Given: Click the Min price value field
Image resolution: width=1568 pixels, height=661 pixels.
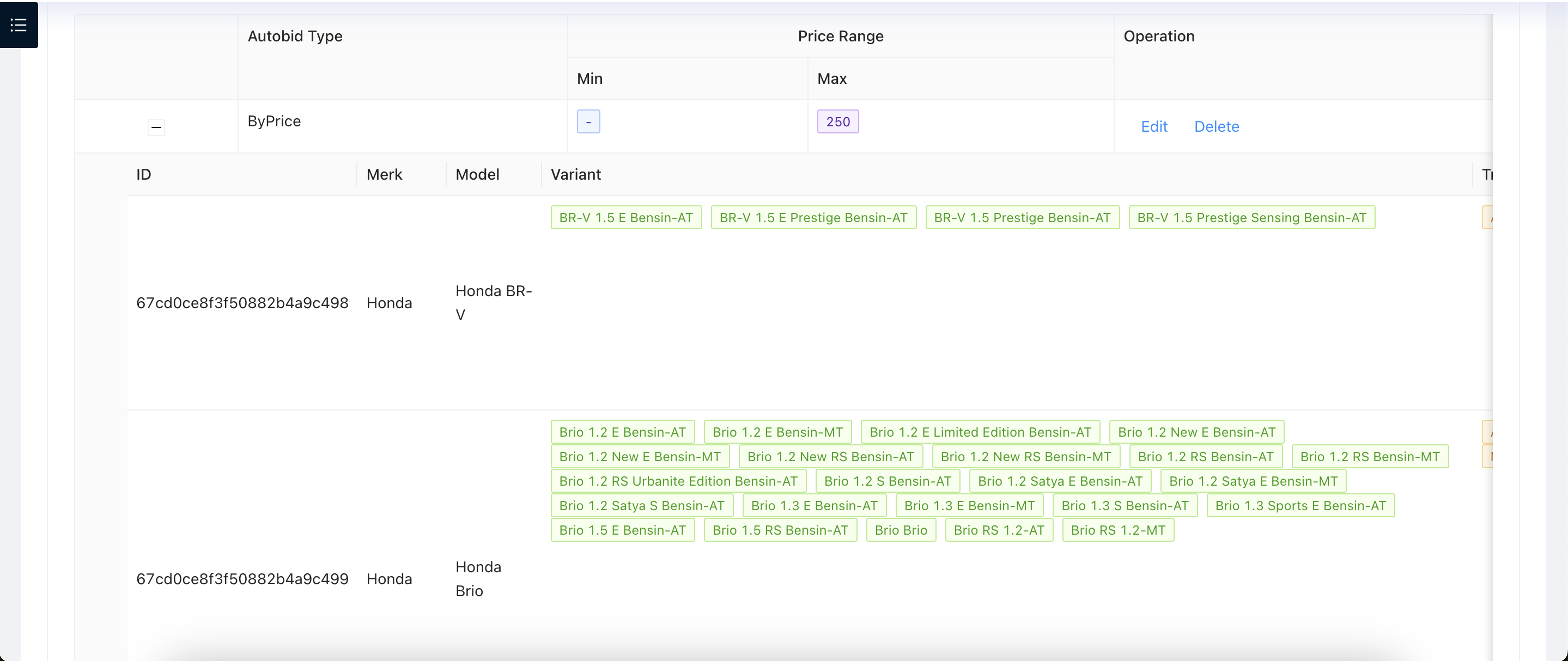Looking at the screenshot, I should pos(587,121).
